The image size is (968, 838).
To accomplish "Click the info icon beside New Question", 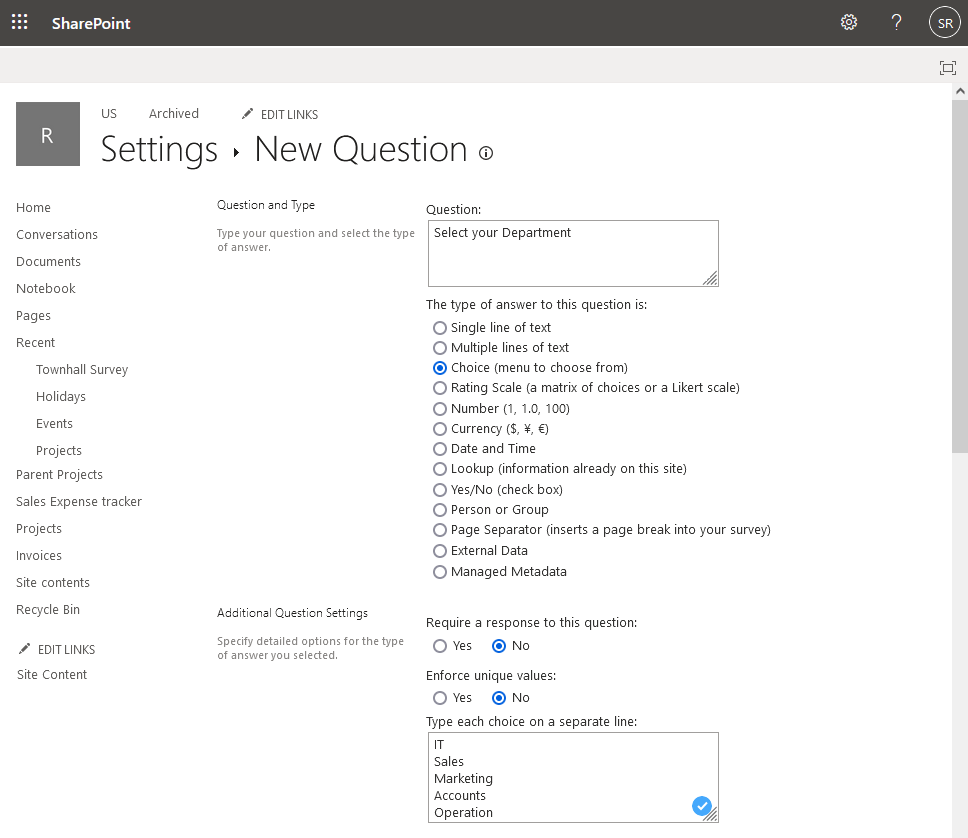I will click(x=486, y=153).
